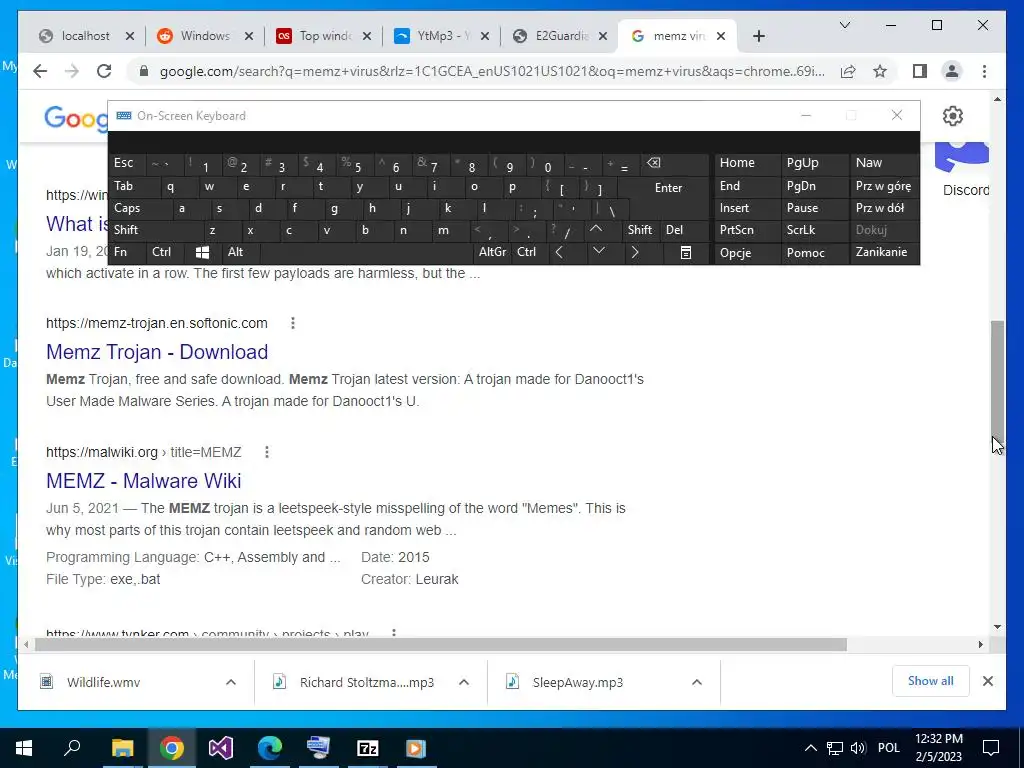The image size is (1024, 768).
Task: Open taskbar search magnifier
Action: click(x=72, y=748)
